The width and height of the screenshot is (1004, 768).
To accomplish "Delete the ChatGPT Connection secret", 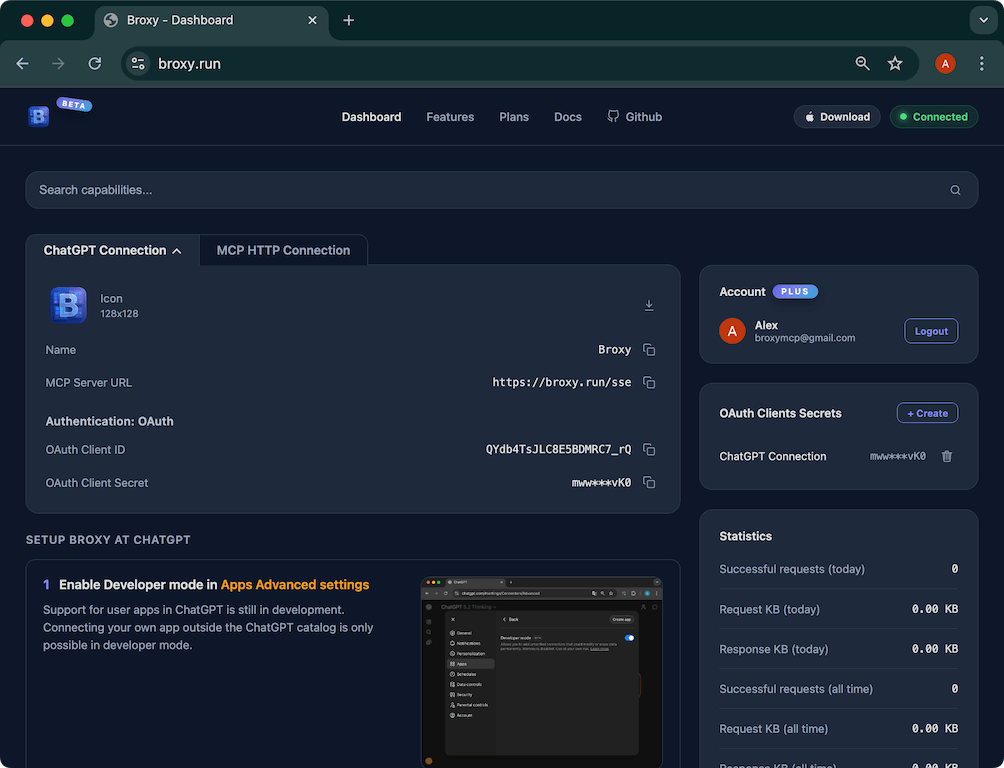I will 946,456.
